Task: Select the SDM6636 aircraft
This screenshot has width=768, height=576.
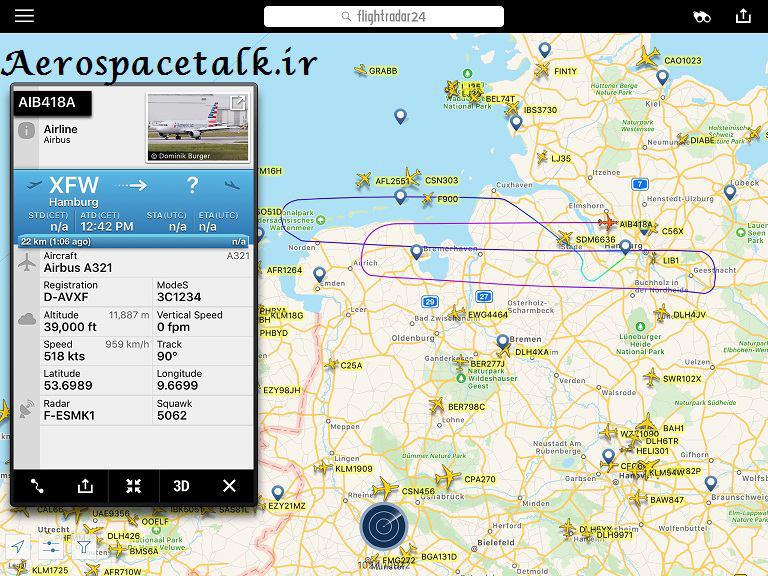Action: (565, 239)
